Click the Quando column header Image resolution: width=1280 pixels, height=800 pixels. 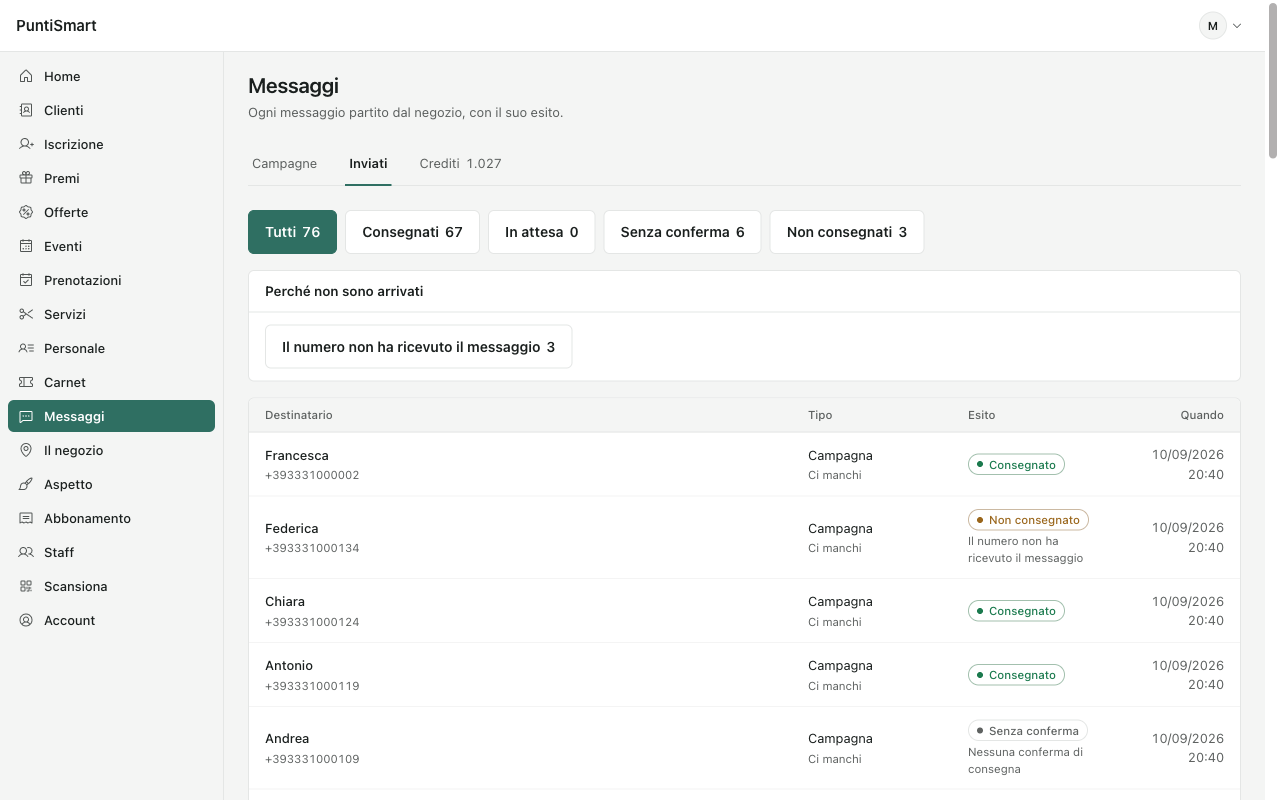tap(1202, 415)
